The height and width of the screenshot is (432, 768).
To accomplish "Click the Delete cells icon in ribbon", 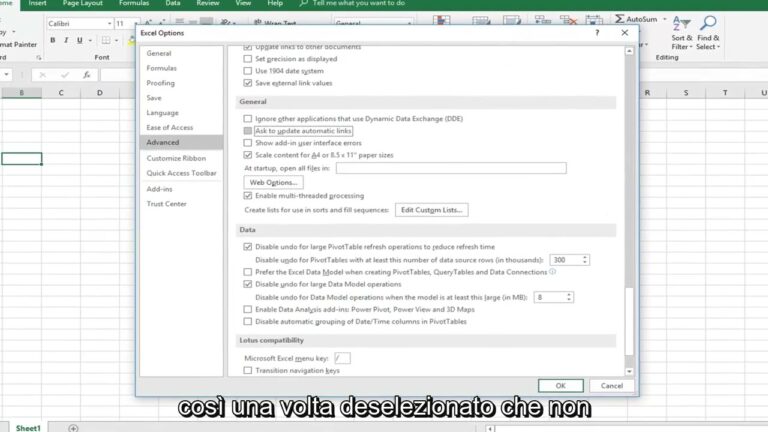I will 568,20.
